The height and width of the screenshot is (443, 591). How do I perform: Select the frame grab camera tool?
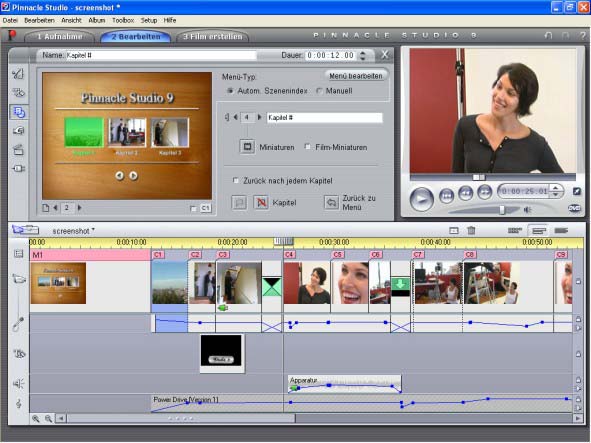(18, 131)
